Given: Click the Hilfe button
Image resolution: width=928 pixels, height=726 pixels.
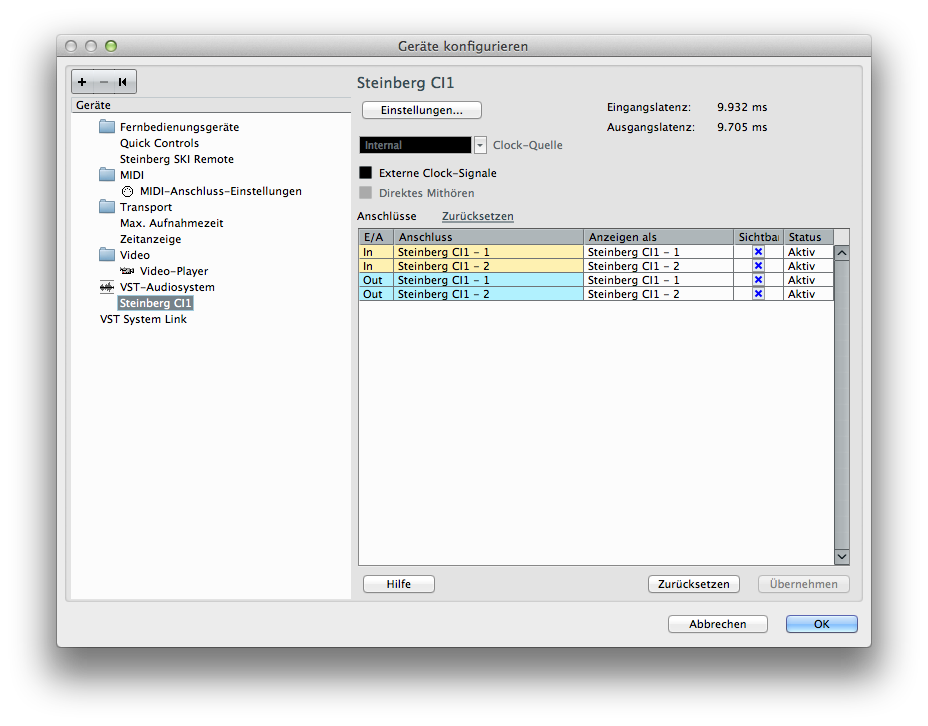Looking at the screenshot, I should click(399, 584).
